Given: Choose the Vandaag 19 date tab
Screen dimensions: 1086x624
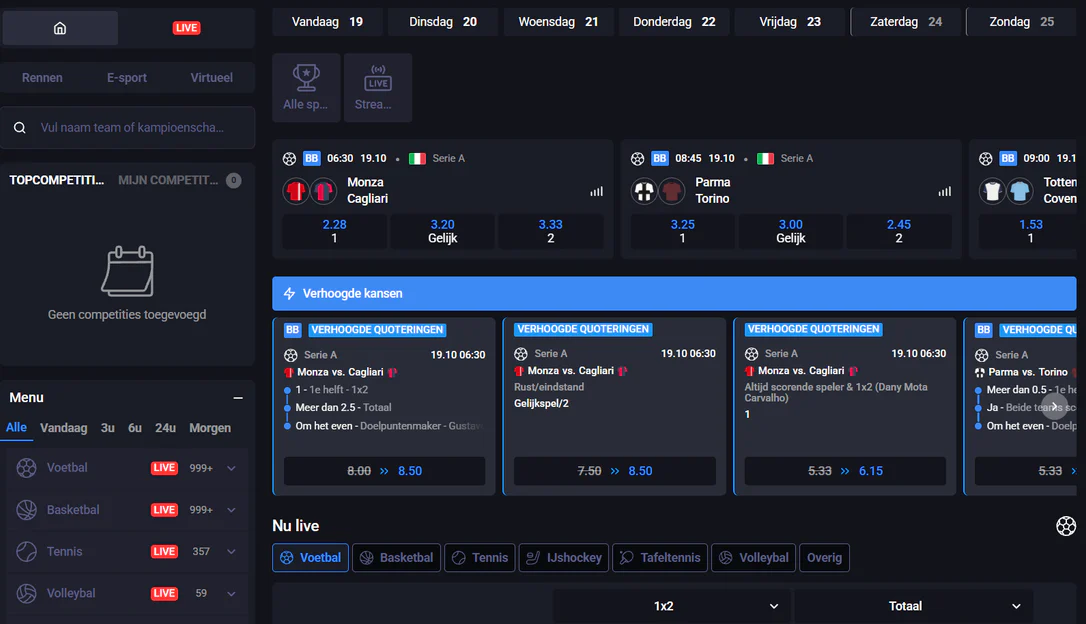Looking at the screenshot, I should 327,21.
